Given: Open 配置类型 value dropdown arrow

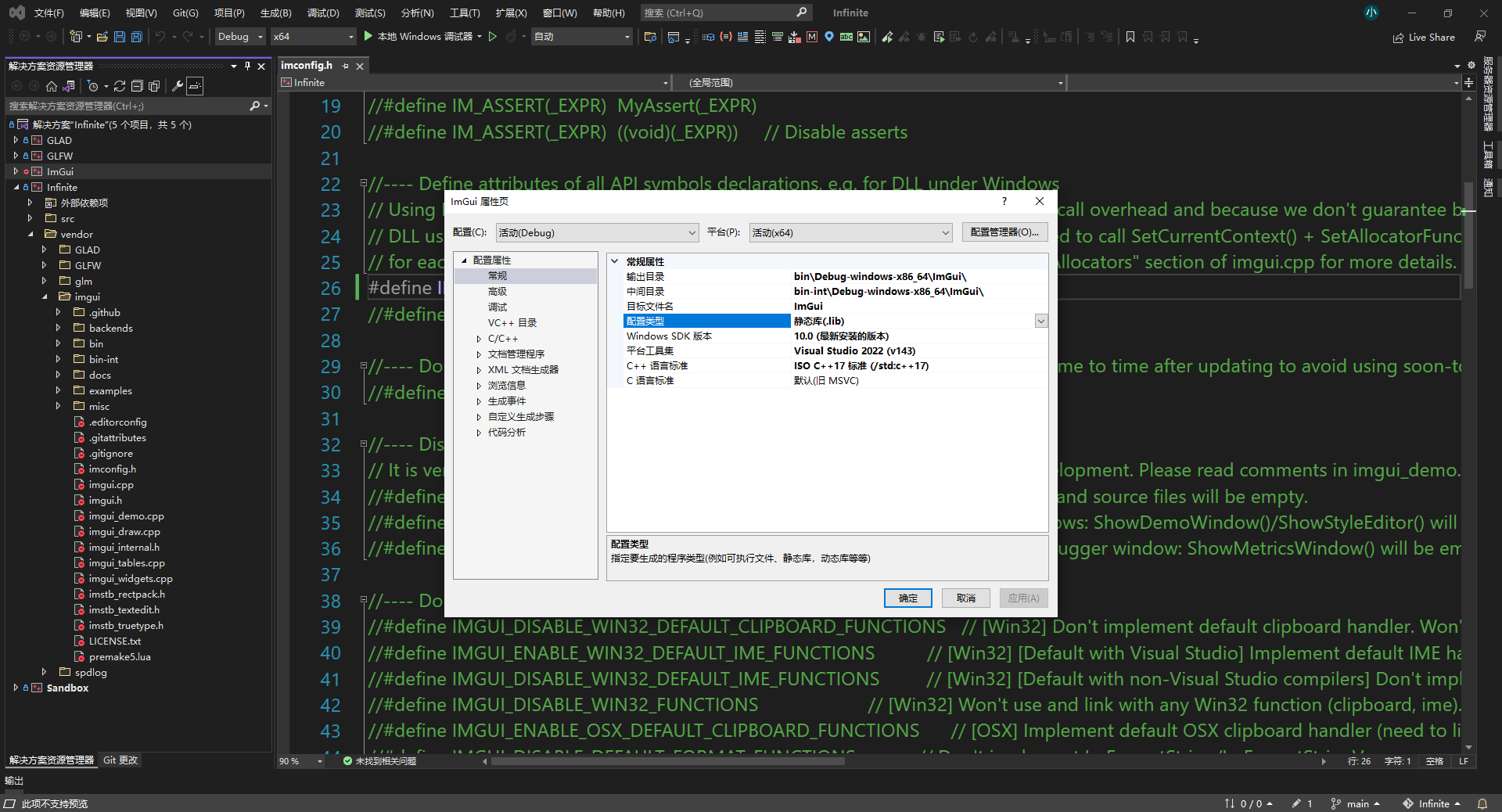Looking at the screenshot, I should [1040, 322].
